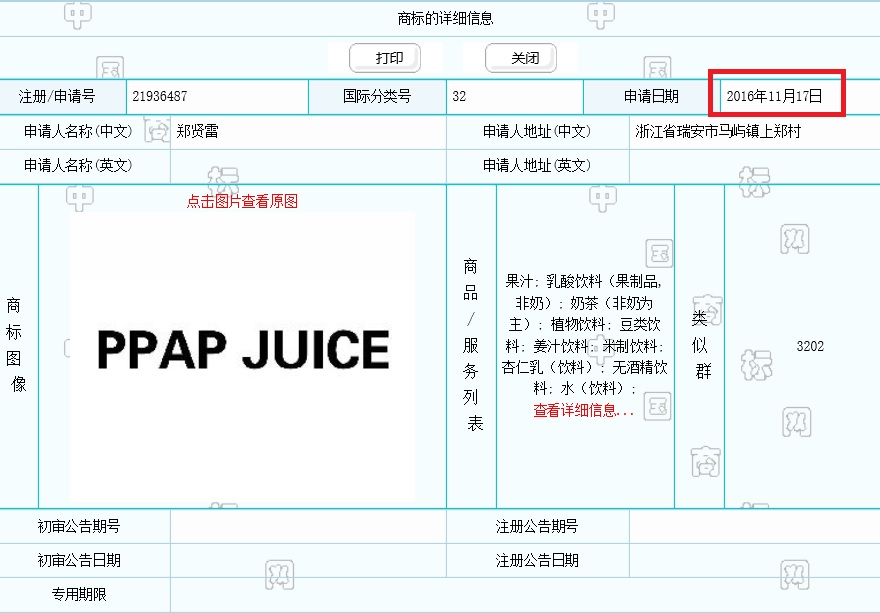Click the 注册/申请号 label cell
The width and height of the screenshot is (880, 613).
pyautogui.click(x=63, y=97)
